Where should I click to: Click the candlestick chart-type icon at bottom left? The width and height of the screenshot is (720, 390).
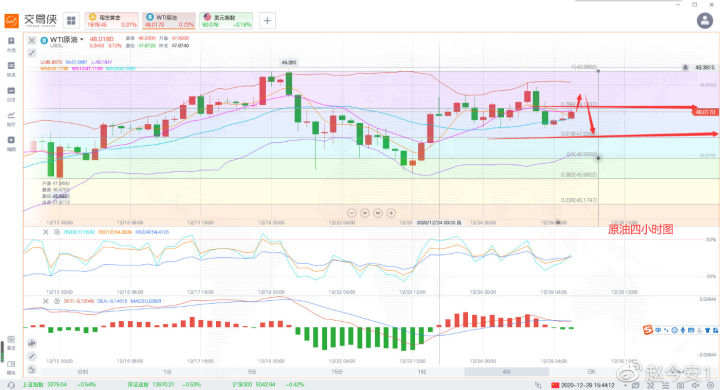tap(32, 343)
